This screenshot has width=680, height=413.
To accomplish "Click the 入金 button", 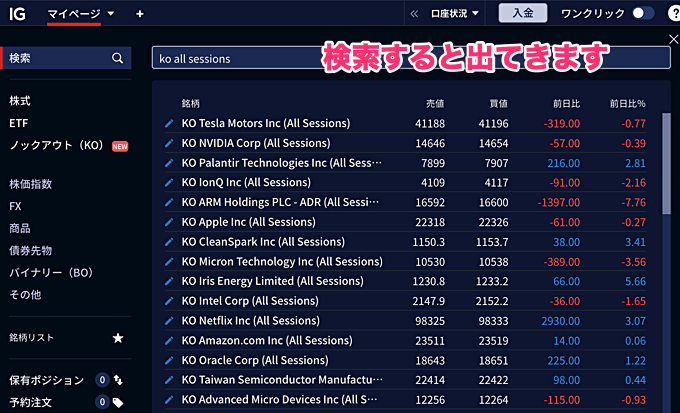I will point(523,13).
